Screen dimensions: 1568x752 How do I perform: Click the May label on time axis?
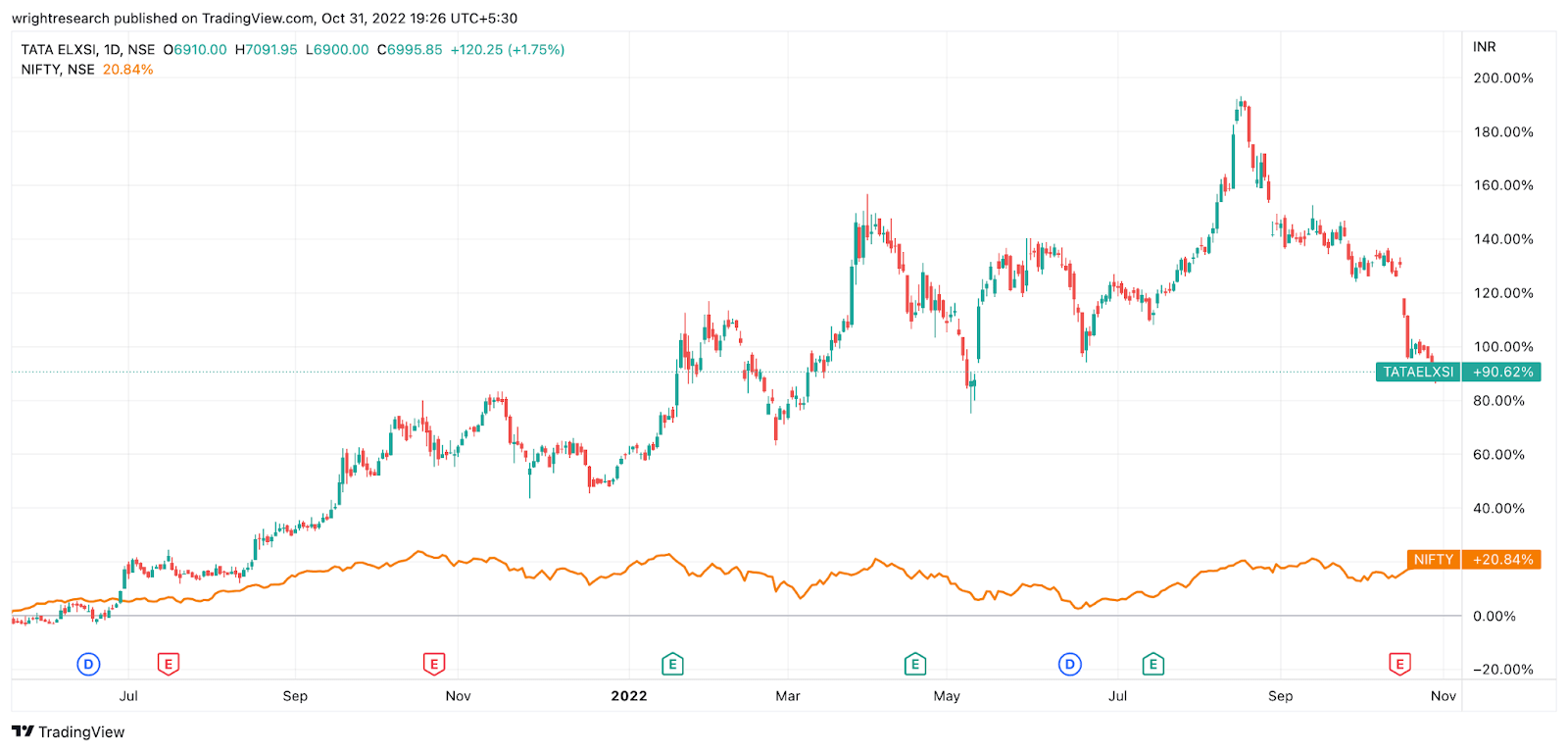point(947,696)
